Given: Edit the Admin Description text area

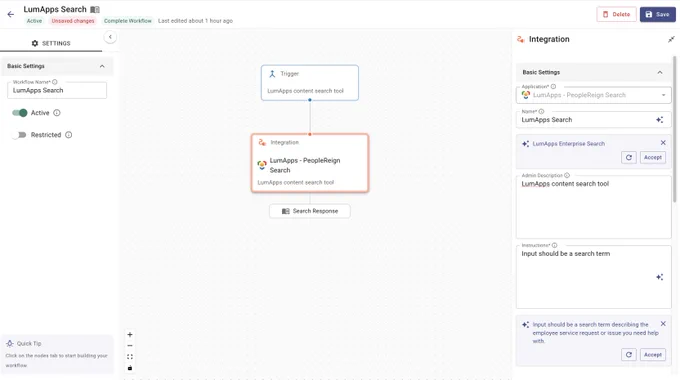Looking at the screenshot, I should coord(593,207).
